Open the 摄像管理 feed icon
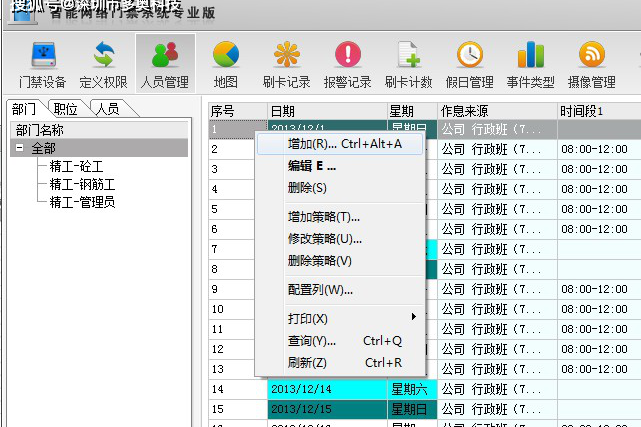The width and height of the screenshot is (641, 427). tap(592, 64)
